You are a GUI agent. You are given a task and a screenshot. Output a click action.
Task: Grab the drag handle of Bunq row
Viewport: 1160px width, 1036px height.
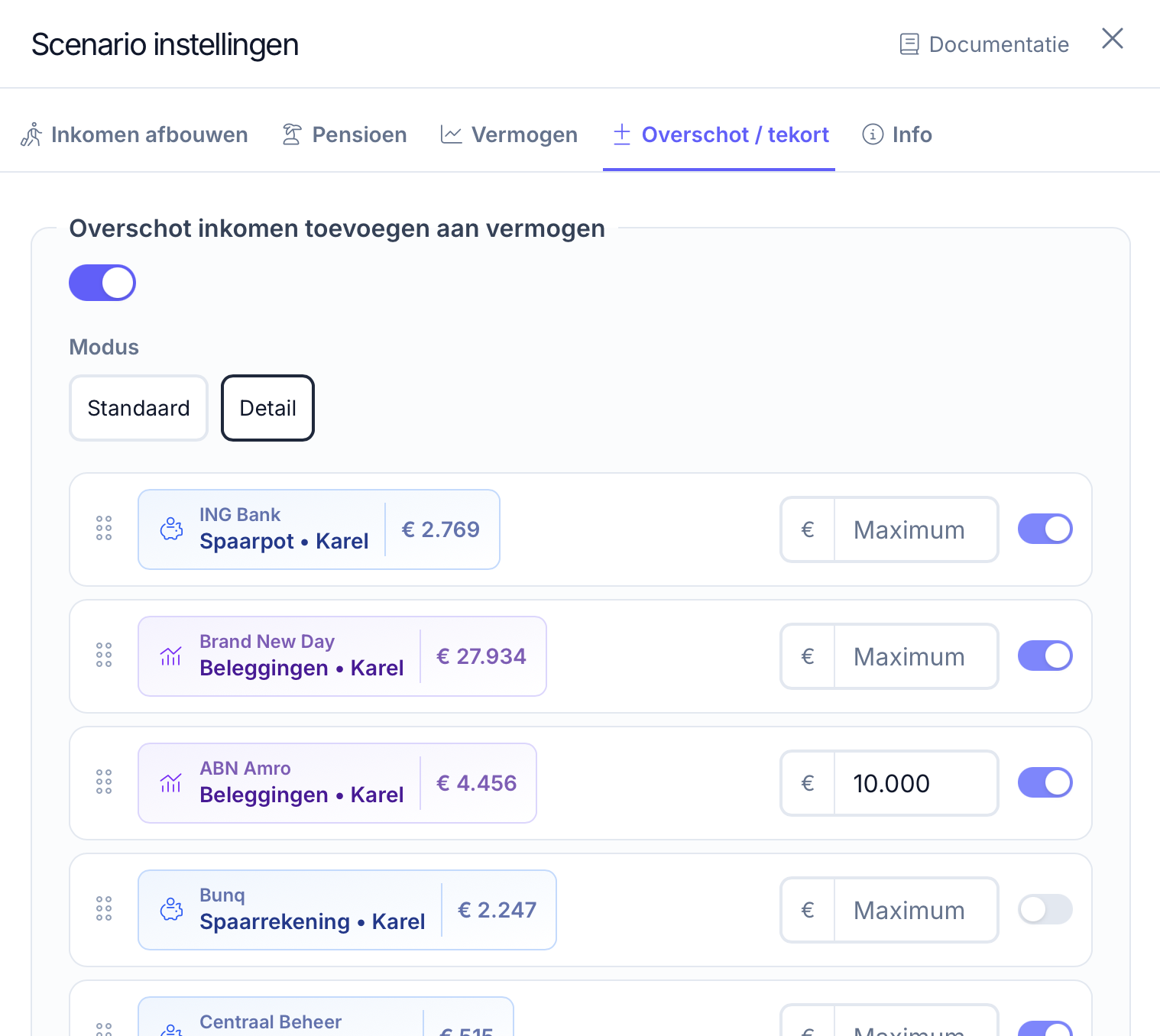click(x=104, y=909)
